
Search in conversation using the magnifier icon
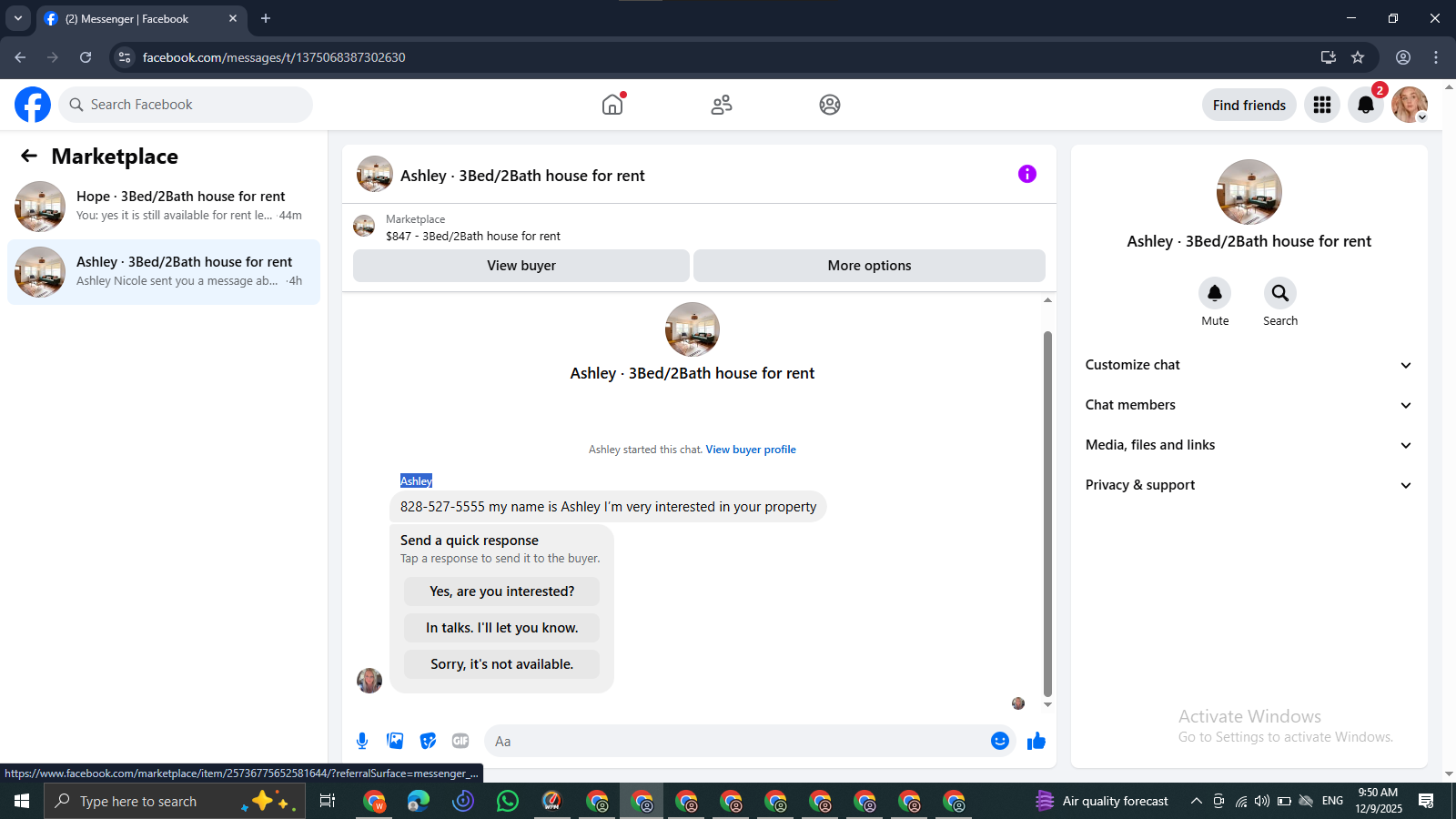(x=1280, y=293)
